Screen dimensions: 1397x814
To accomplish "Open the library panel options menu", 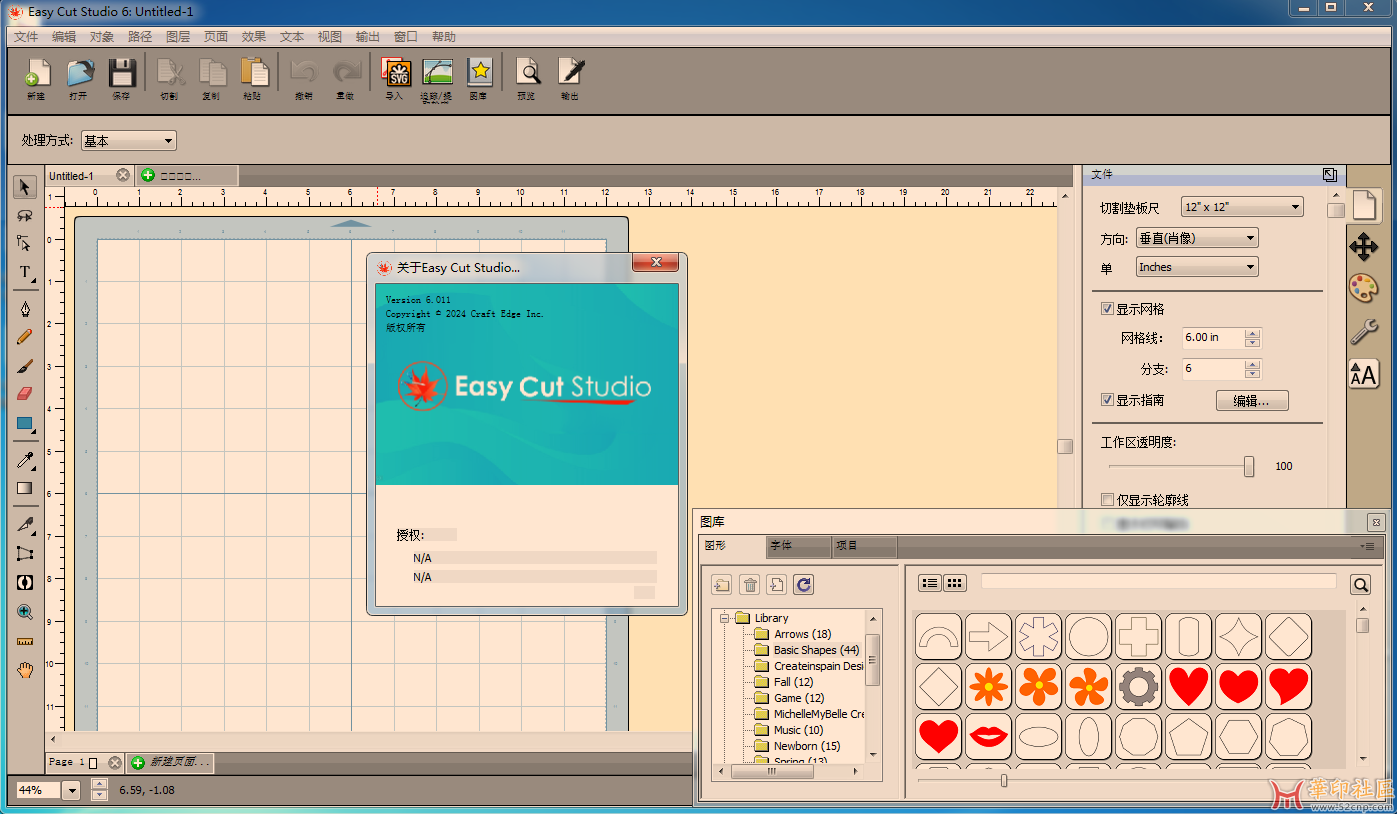I will [x=1367, y=547].
